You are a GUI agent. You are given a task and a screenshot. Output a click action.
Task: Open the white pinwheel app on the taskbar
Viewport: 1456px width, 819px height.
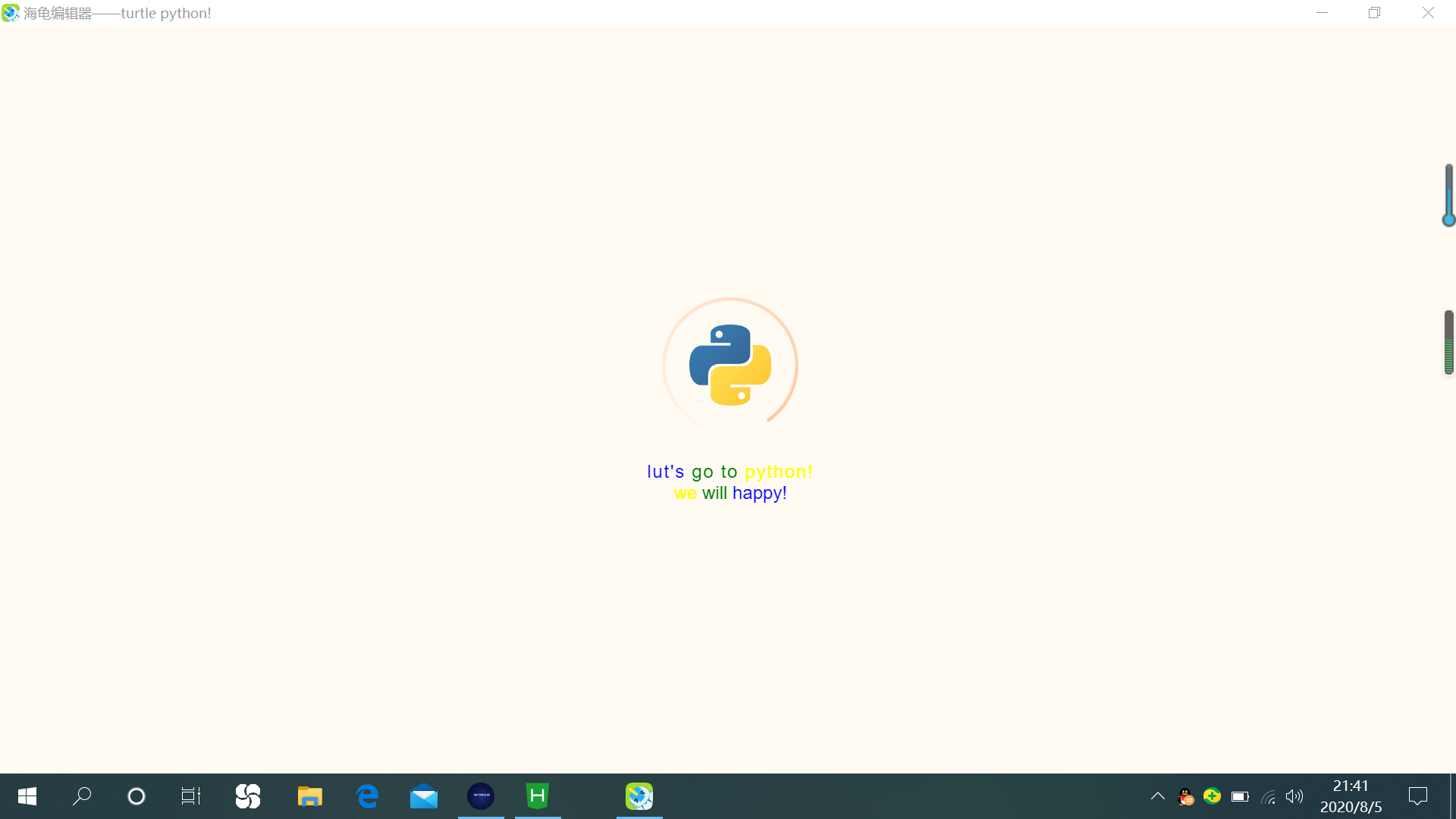click(248, 796)
